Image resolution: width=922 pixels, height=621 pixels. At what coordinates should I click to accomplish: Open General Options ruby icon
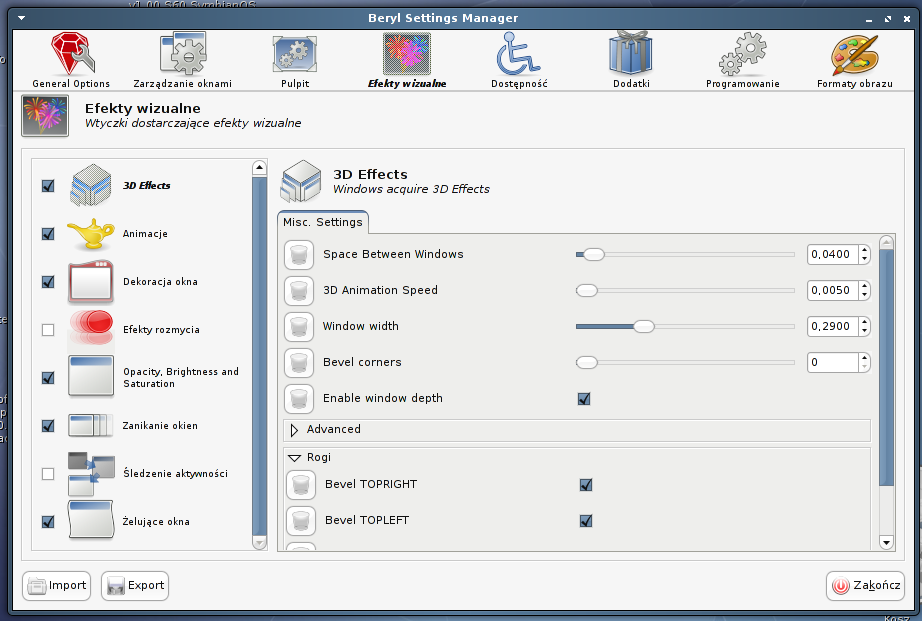coord(72,54)
